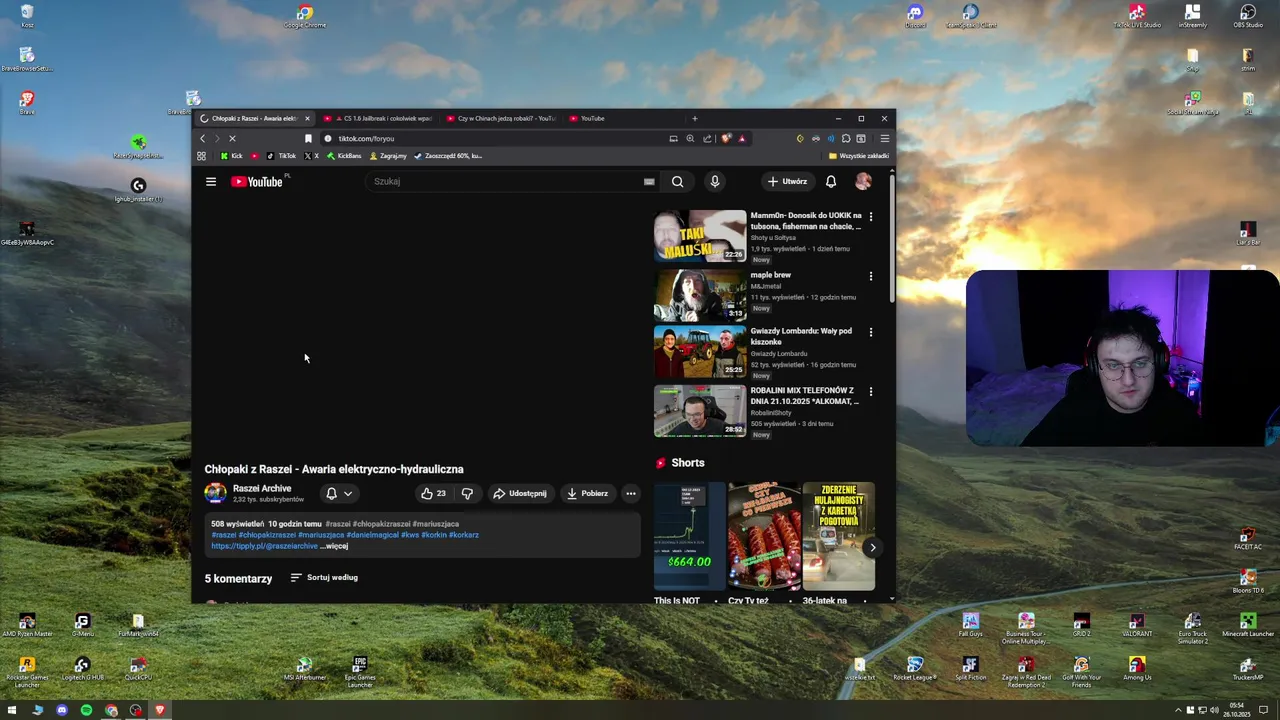
Task: Select Epic Games Launcher desktop icon
Action: pyautogui.click(x=360, y=672)
